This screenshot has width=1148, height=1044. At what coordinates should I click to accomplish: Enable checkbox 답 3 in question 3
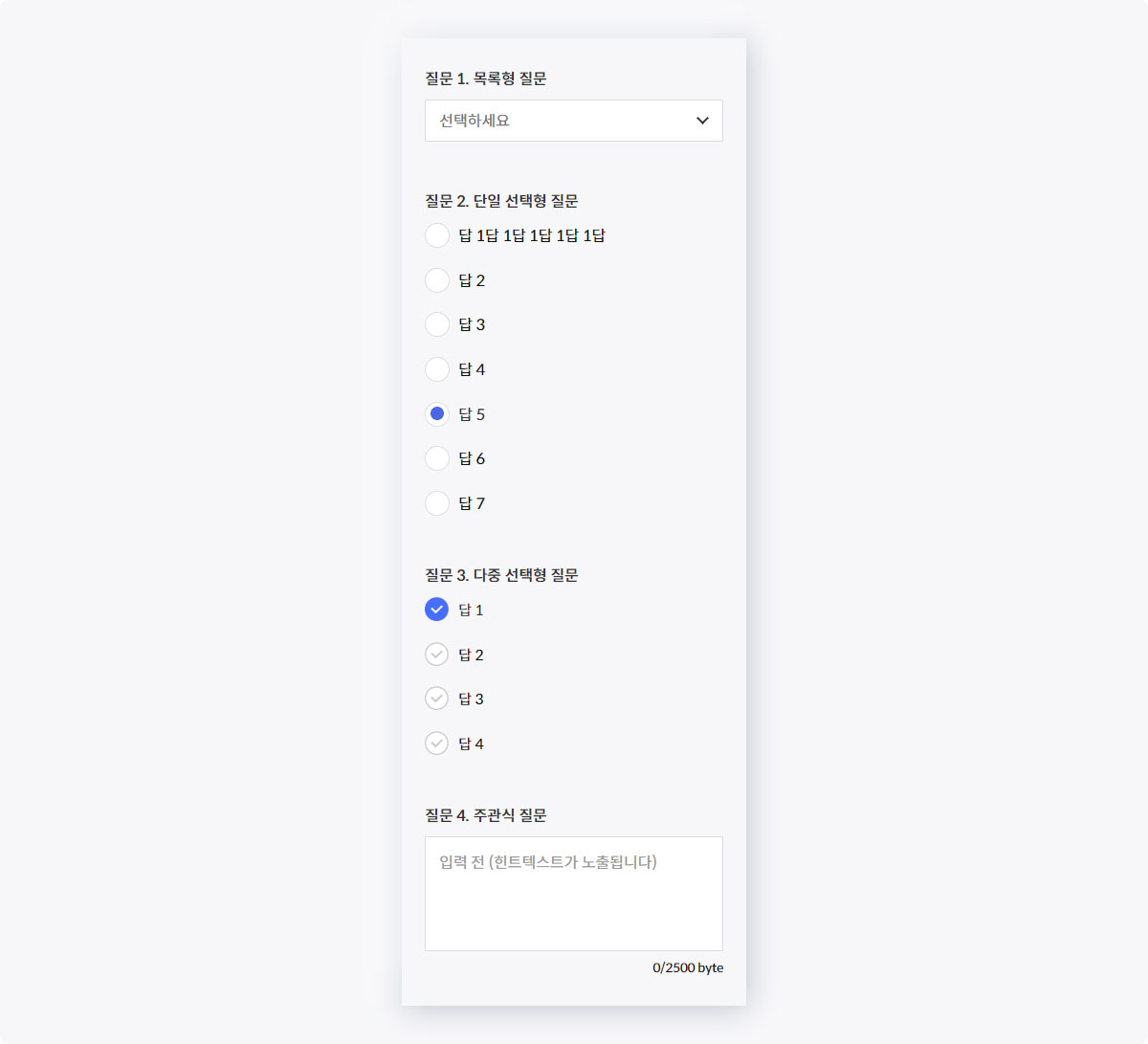(x=436, y=699)
